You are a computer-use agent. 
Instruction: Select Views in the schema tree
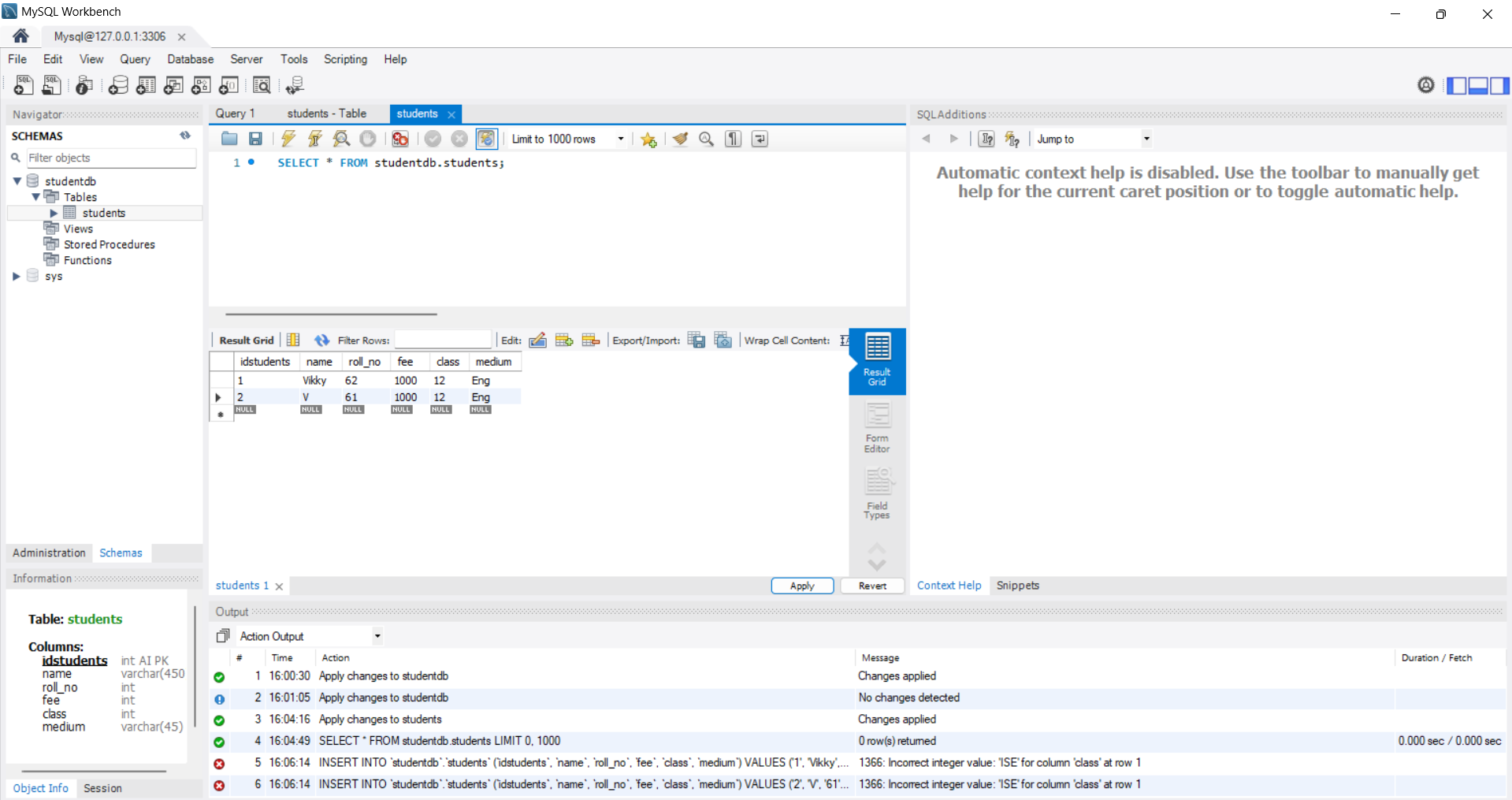78,229
